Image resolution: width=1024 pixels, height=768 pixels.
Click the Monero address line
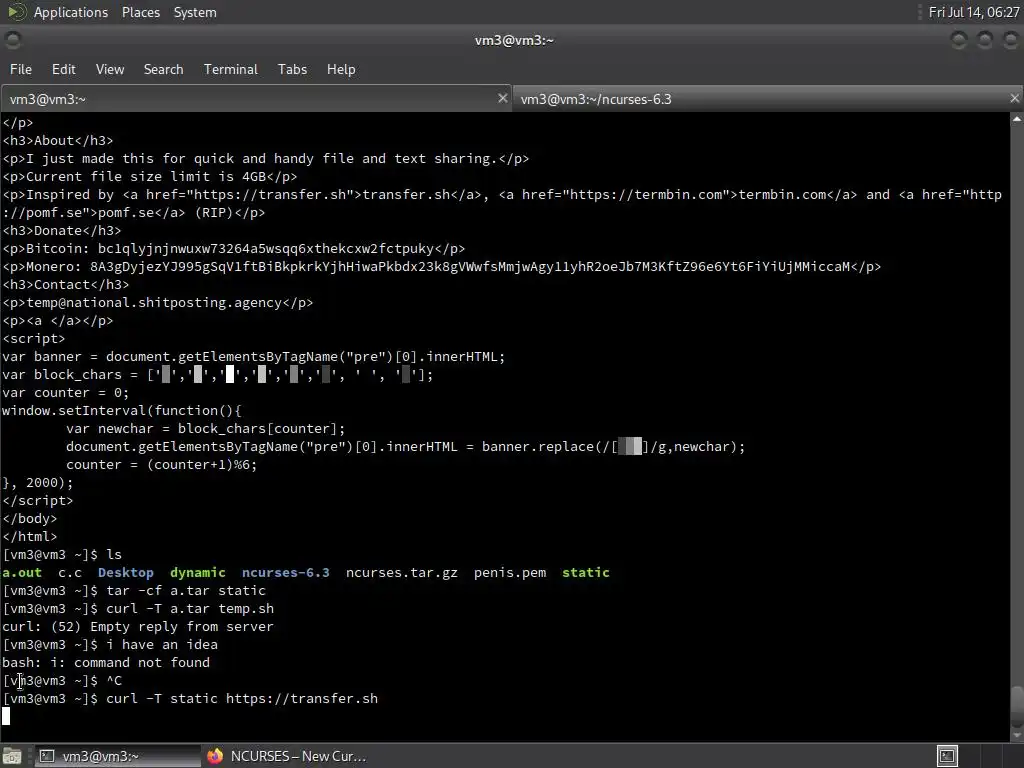tap(441, 267)
